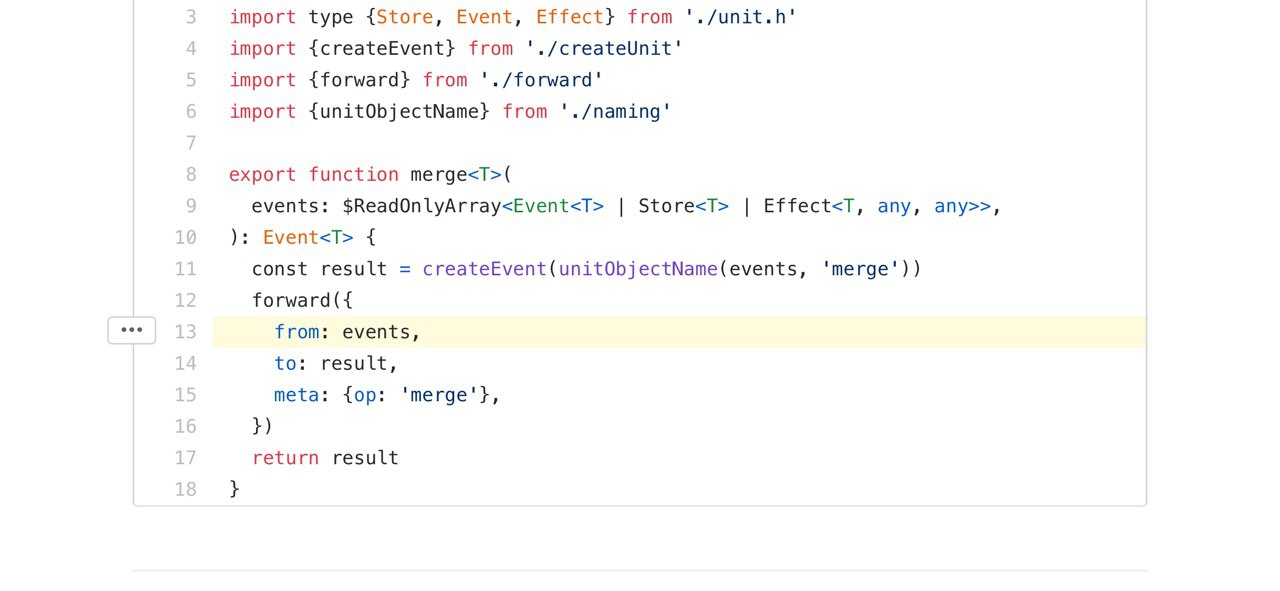1280x591 pixels.
Task: Click 'export function' keywords on line 8
Action: pyautogui.click(x=314, y=174)
